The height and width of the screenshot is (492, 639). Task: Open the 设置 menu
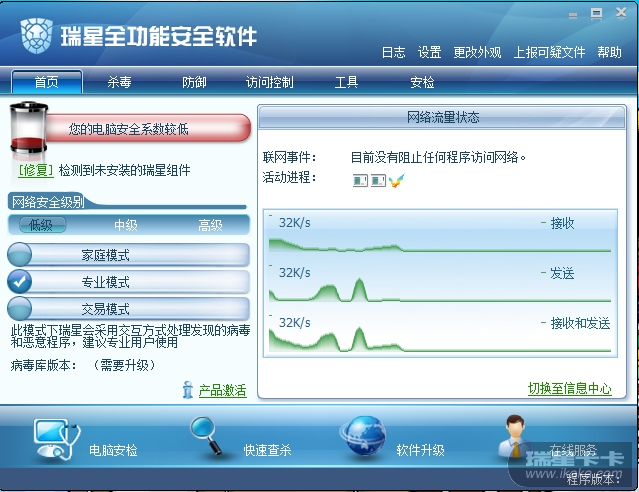point(429,52)
